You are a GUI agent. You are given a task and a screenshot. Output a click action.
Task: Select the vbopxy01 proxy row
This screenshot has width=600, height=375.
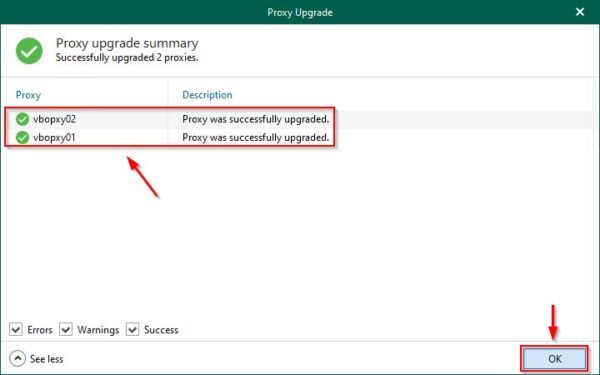[298, 137]
